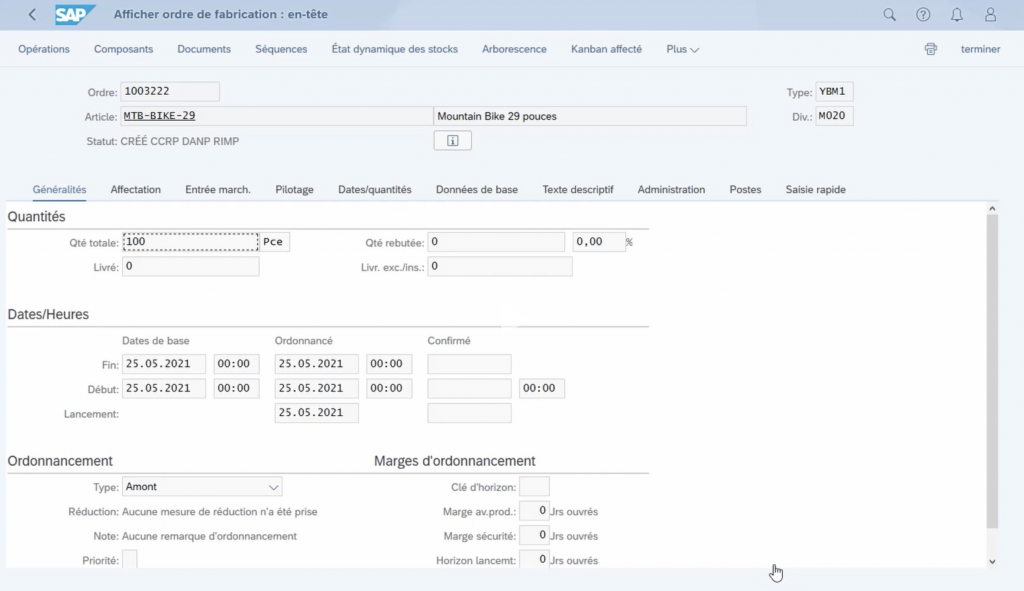Open État dynamique des stocks

[394, 49]
